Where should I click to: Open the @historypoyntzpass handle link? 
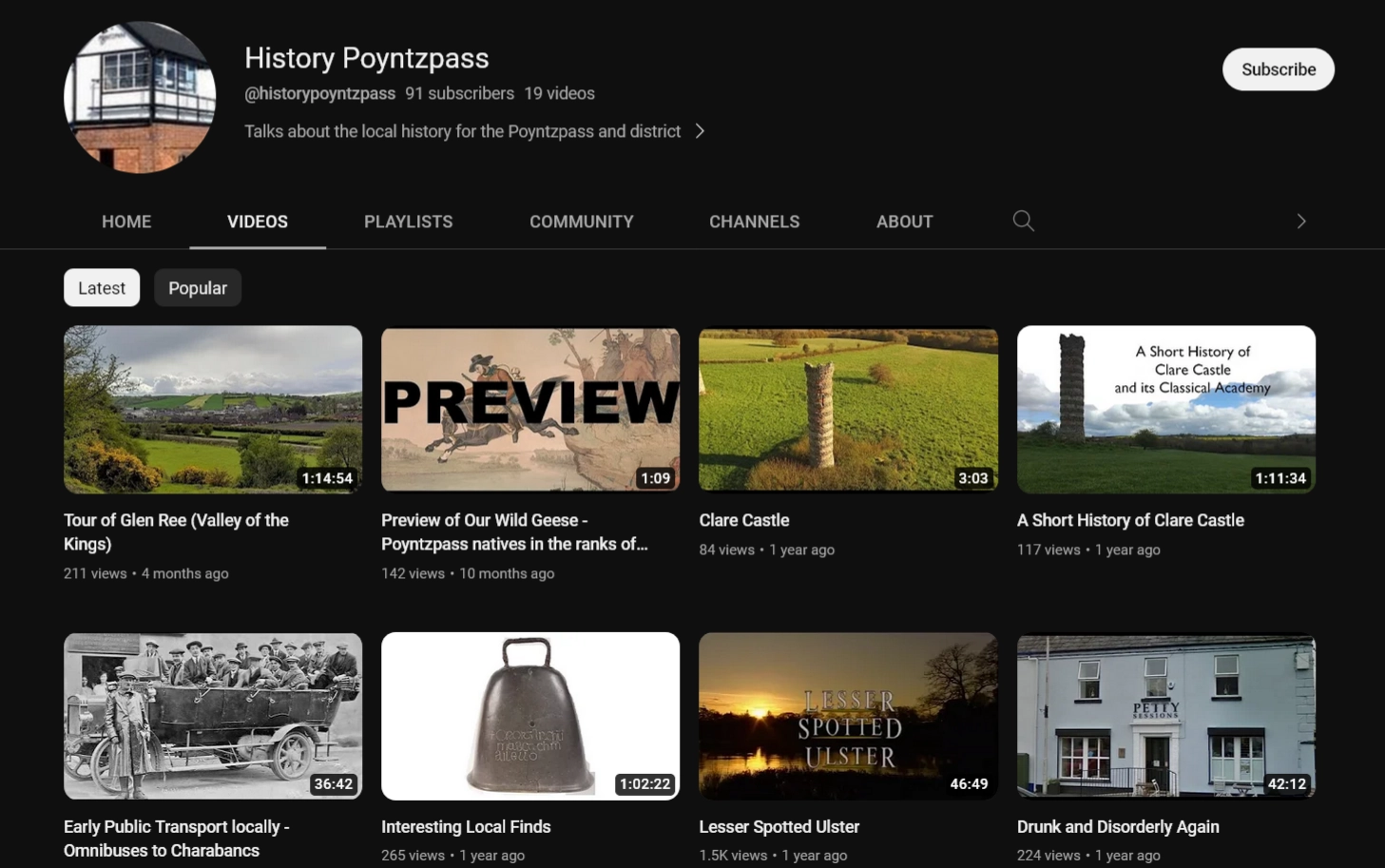(x=319, y=93)
